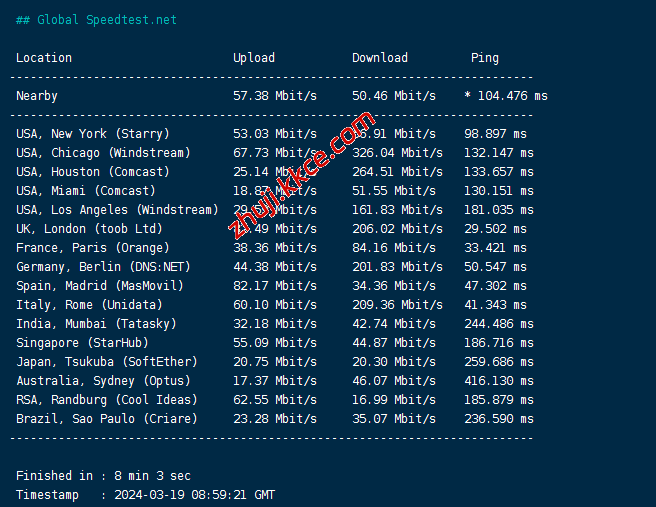This screenshot has width=656, height=507.
Task: Click USA, Chicago (Windstream) location text
Action: click(x=103, y=153)
